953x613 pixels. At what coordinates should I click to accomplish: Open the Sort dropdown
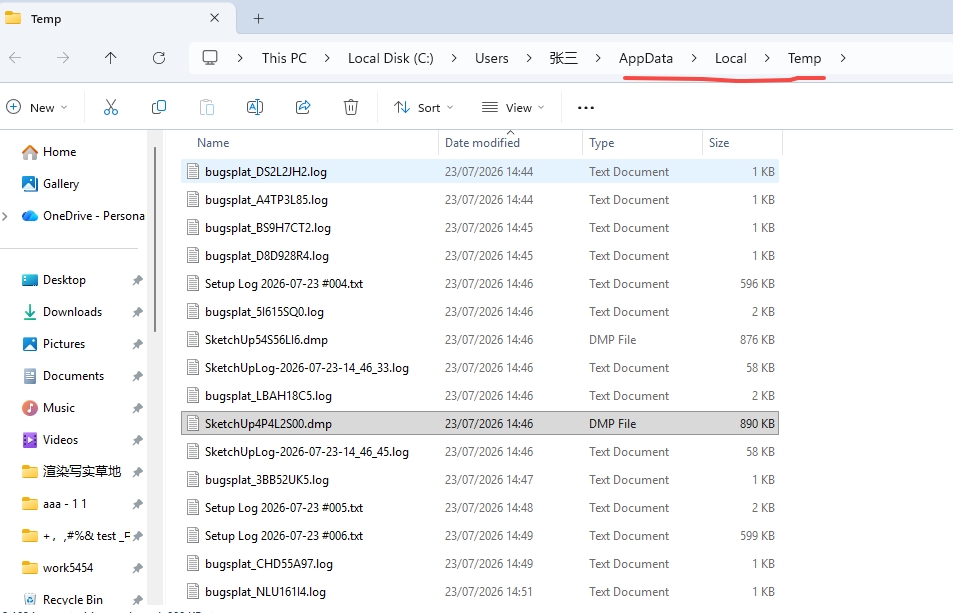pyautogui.click(x=424, y=108)
